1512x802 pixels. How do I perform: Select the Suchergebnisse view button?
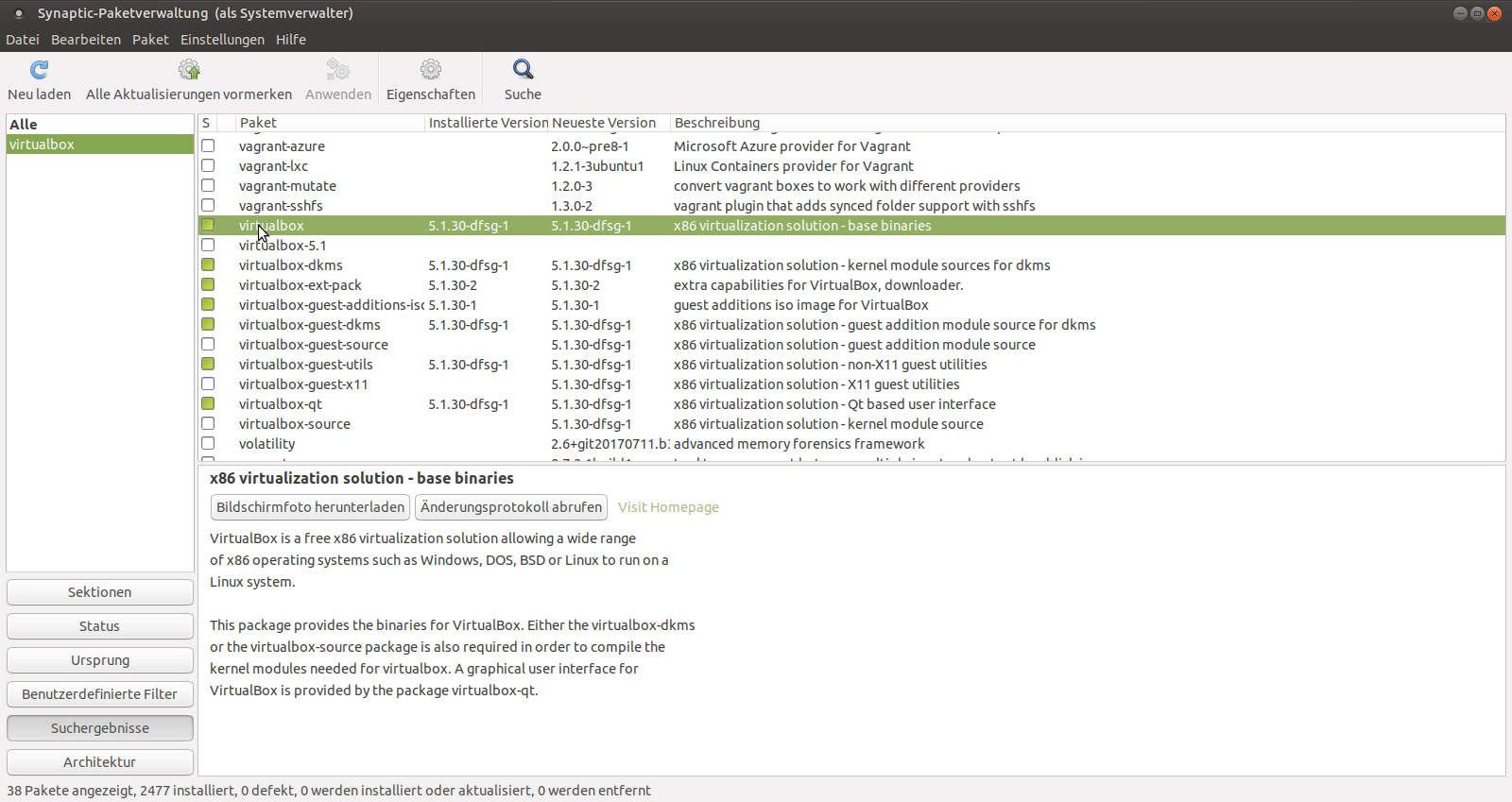point(100,728)
